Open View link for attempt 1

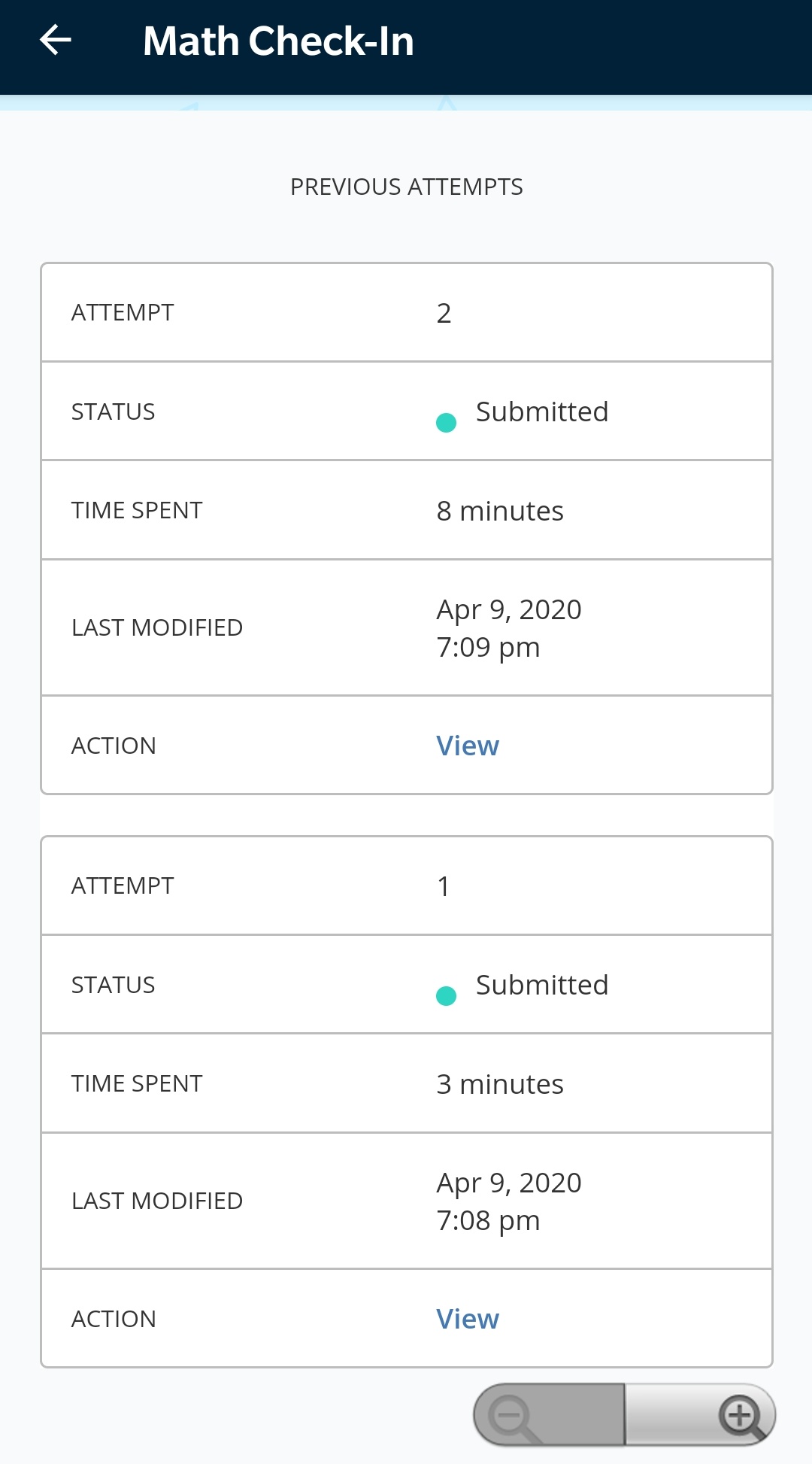(468, 1319)
